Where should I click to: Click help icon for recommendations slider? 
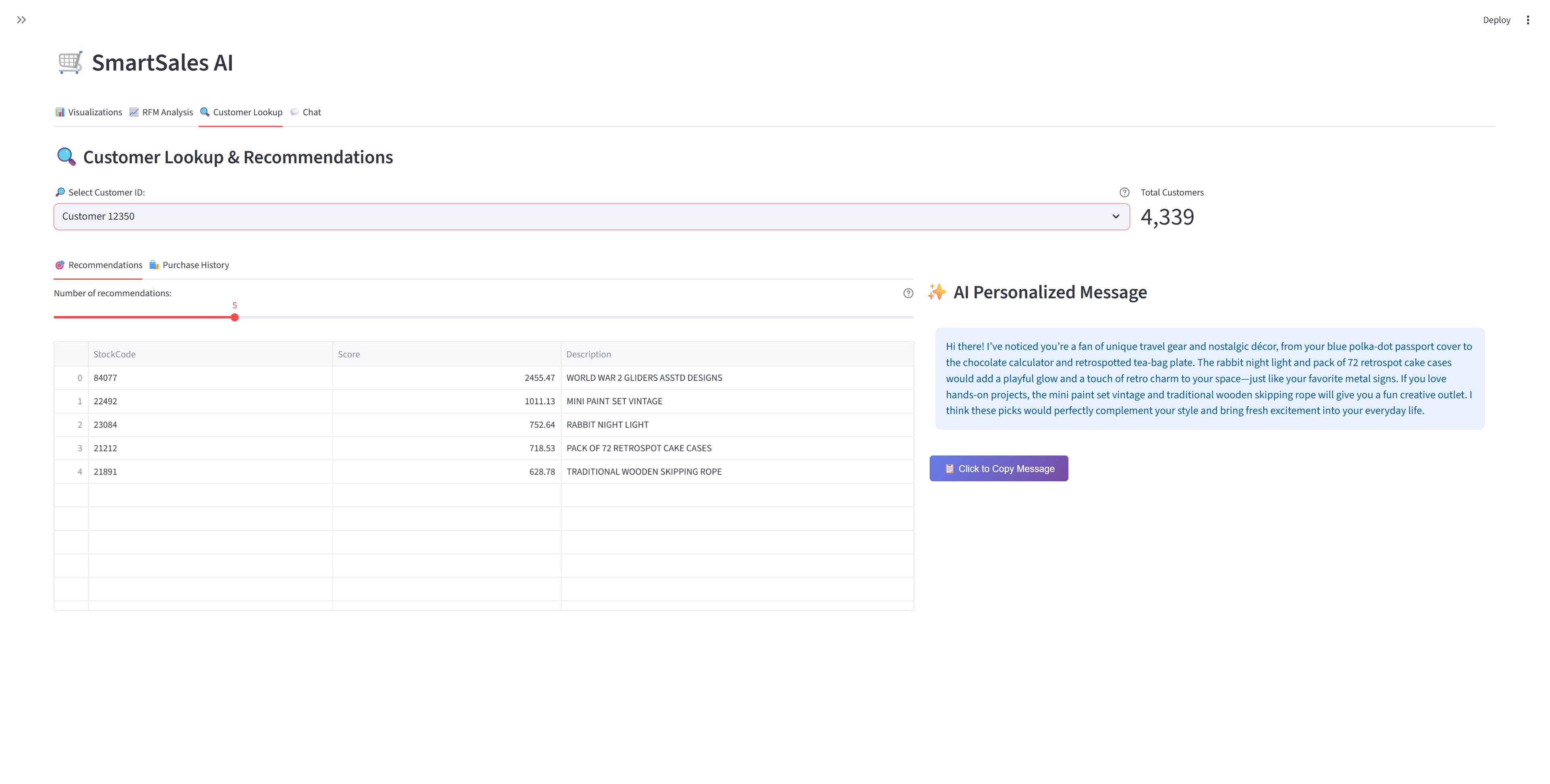pyautogui.click(x=908, y=293)
